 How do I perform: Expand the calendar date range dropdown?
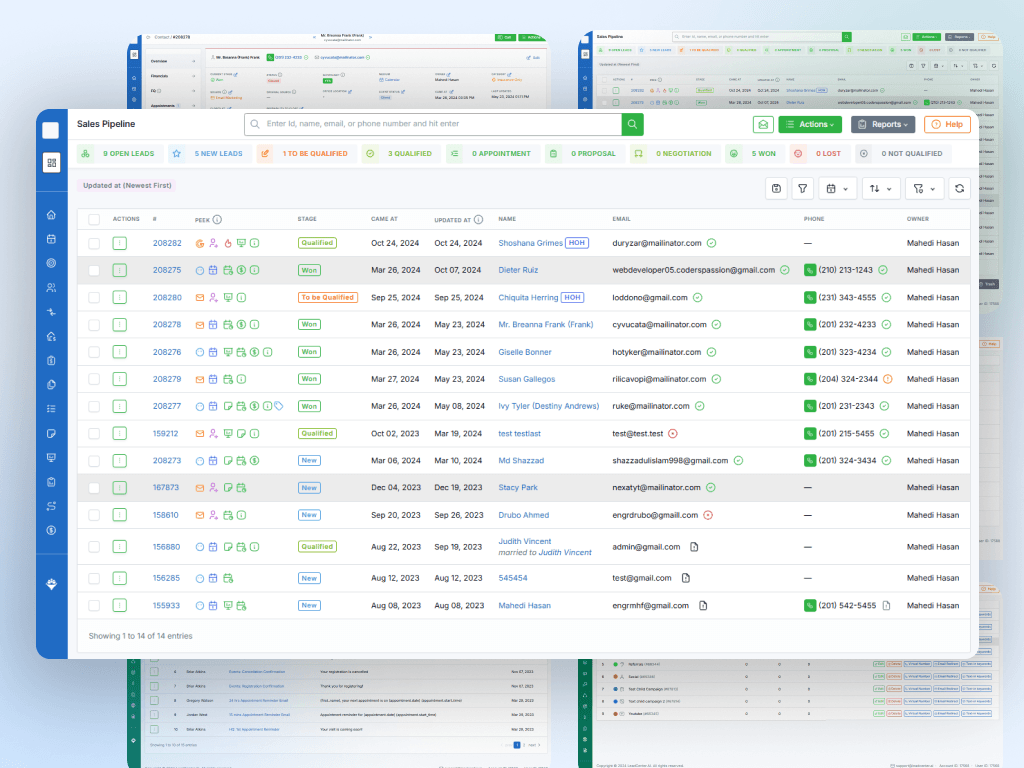coord(837,189)
